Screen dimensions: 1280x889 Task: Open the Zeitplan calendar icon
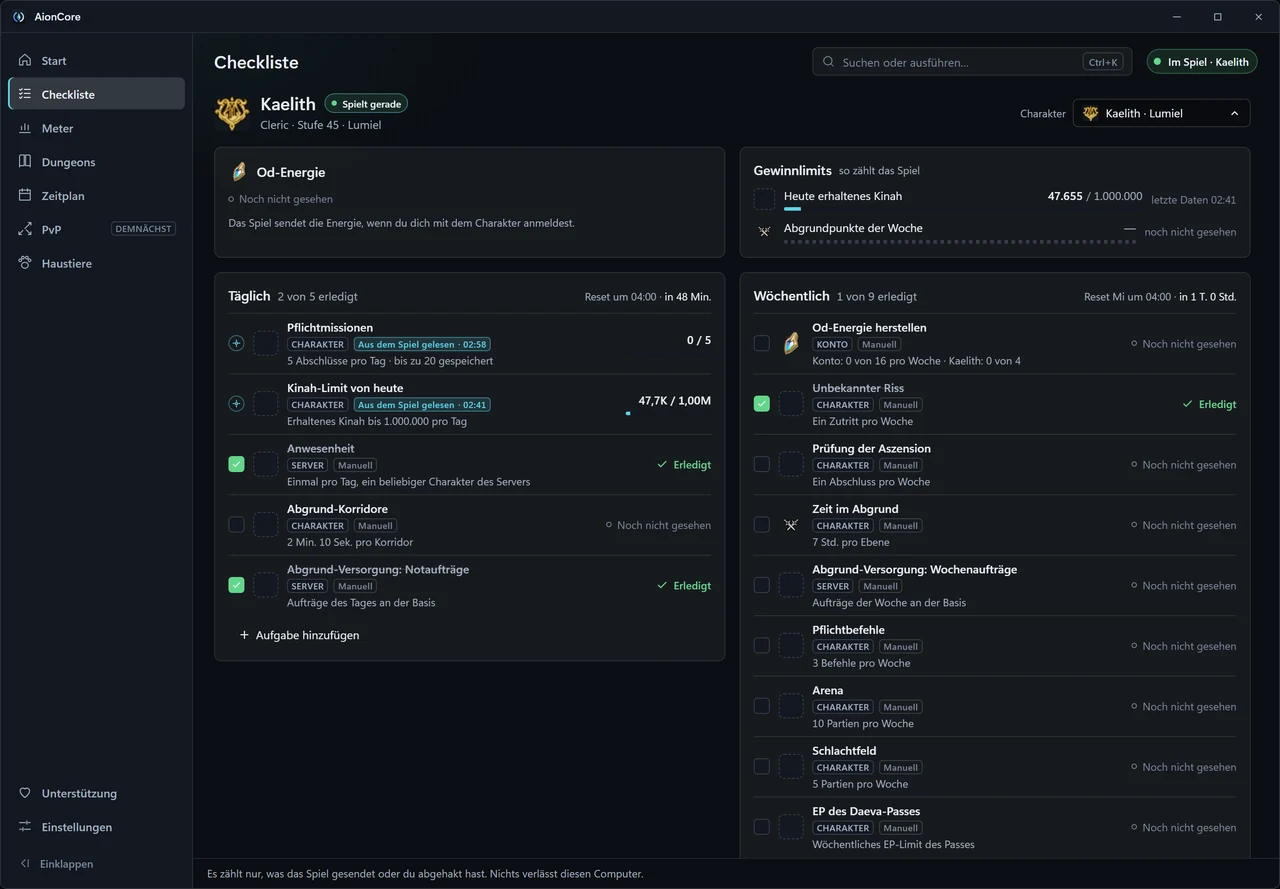tap(25, 196)
